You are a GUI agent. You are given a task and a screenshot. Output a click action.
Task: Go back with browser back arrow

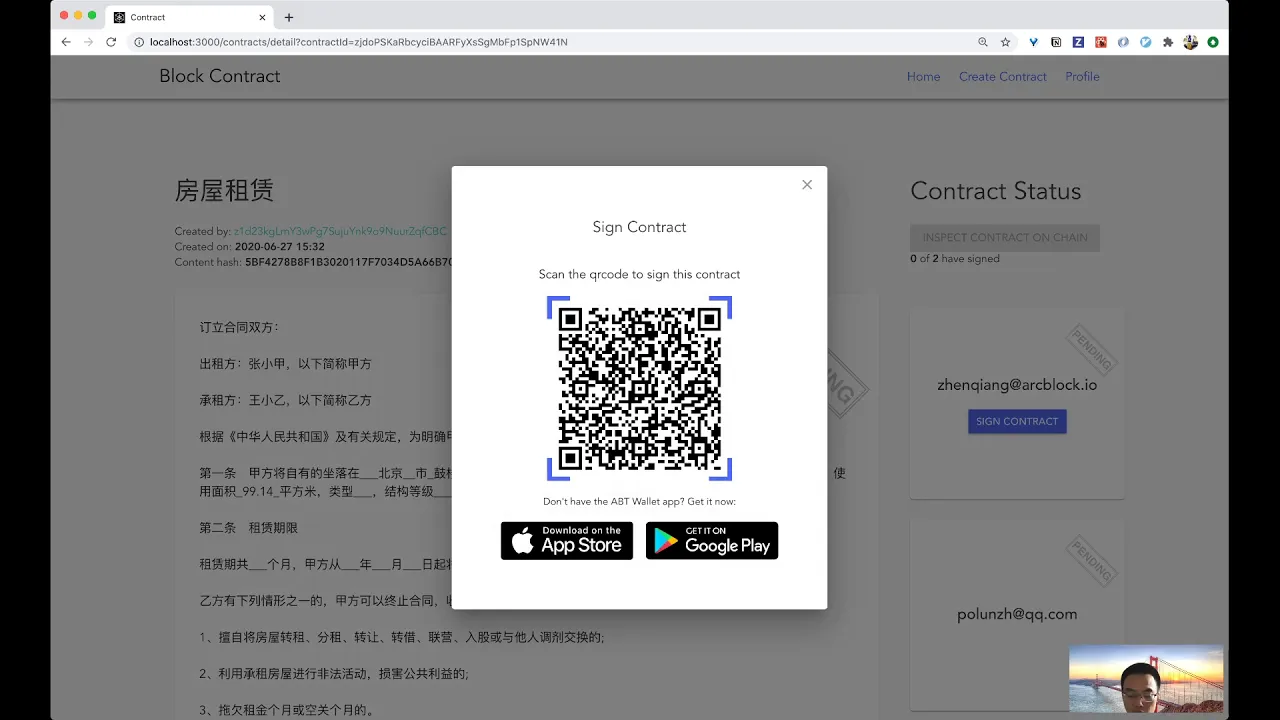pos(66,42)
